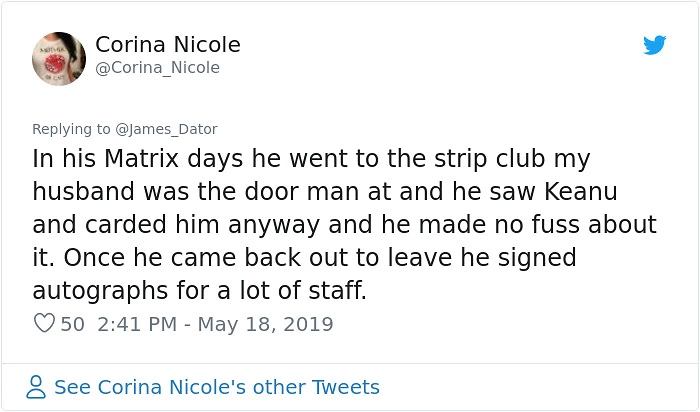The width and height of the screenshot is (700, 412).
Task: Click the person silhouette icon in footer
Action: click(x=36, y=387)
